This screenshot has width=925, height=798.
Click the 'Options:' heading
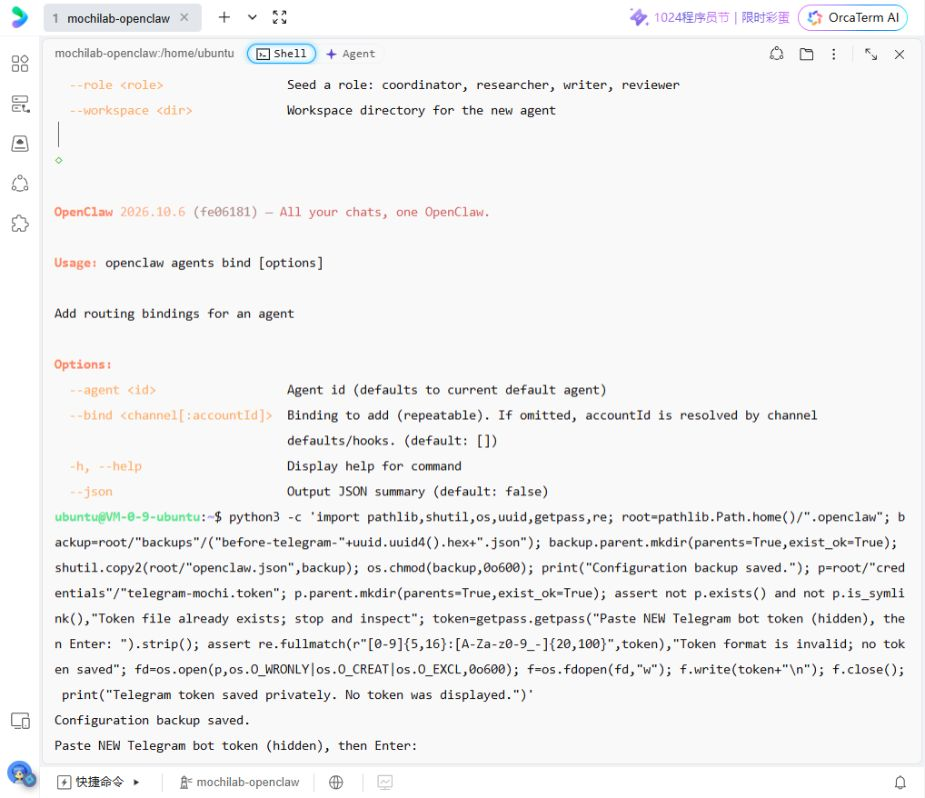[x=83, y=364]
